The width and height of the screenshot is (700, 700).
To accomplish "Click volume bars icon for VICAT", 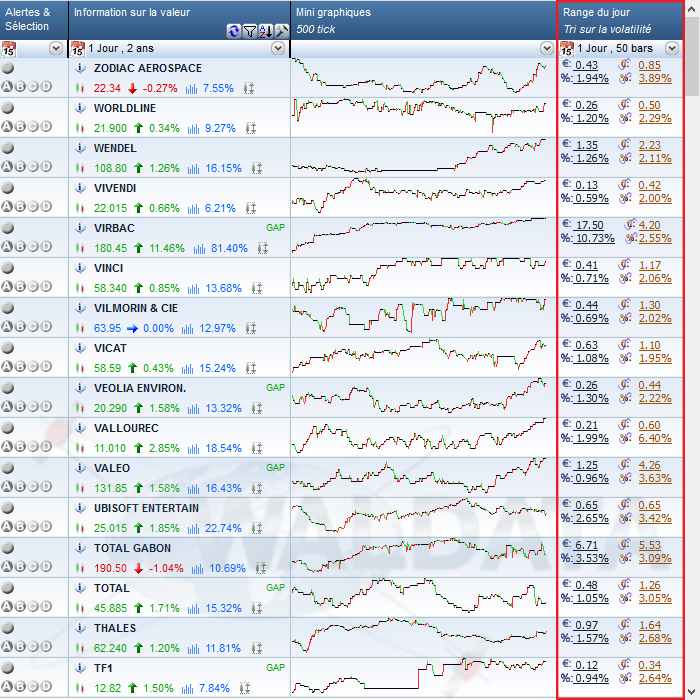I will [x=188, y=369].
